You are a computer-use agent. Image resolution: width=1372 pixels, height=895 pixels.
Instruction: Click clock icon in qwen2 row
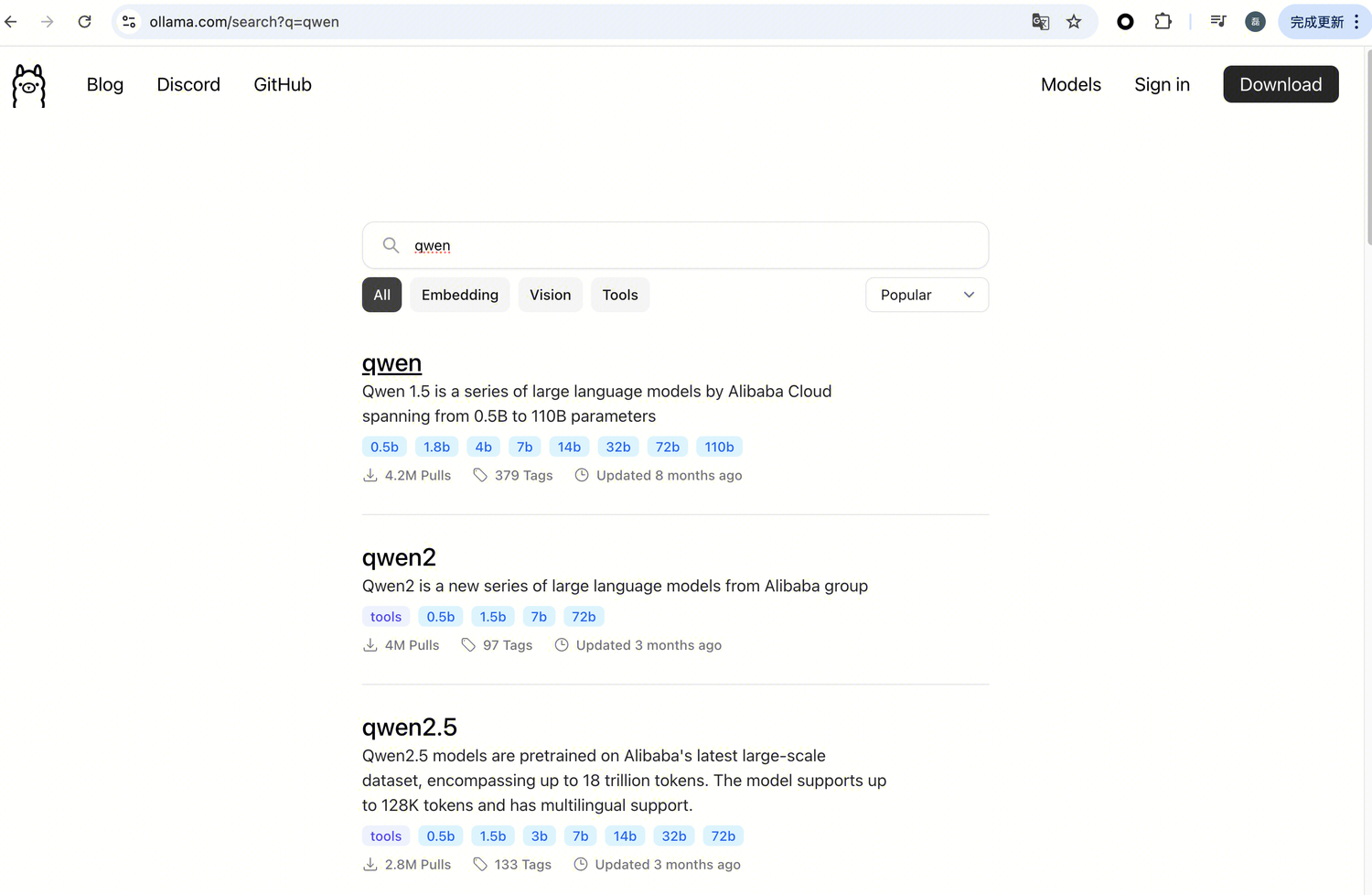pyautogui.click(x=562, y=645)
